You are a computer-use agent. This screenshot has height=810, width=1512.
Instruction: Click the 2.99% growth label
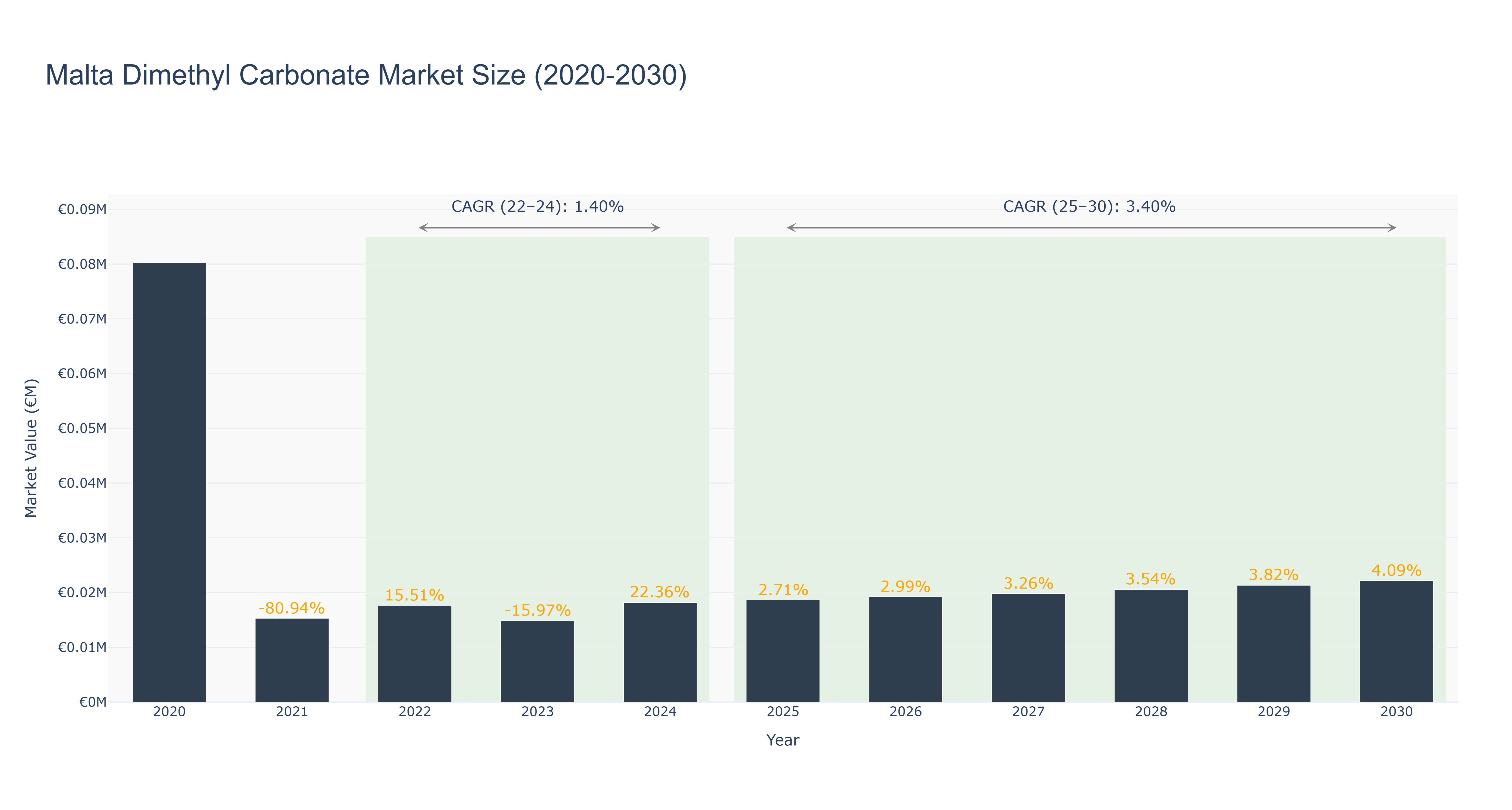pyautogui.click(x=905, y=586)
